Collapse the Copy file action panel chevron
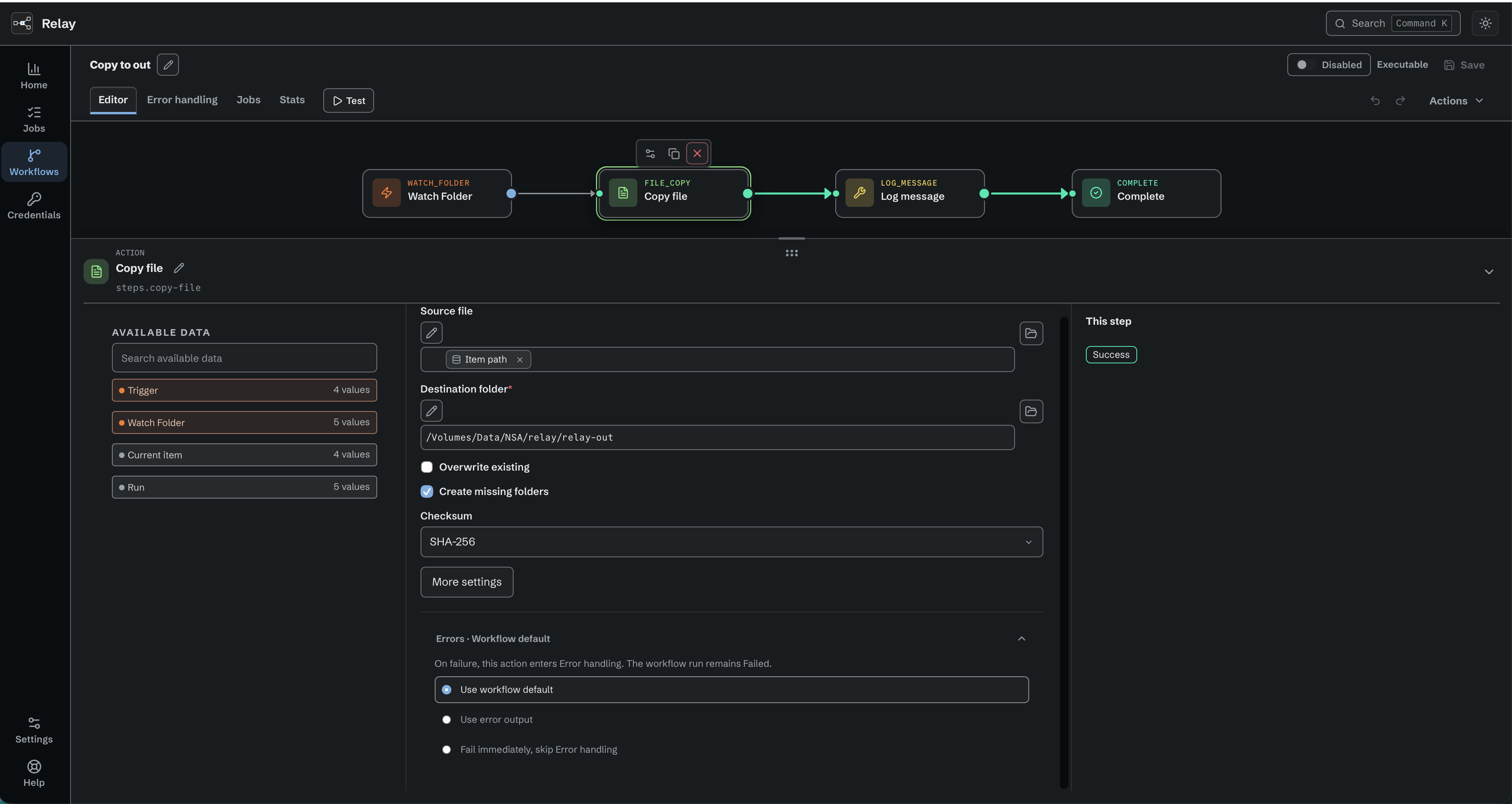1512x804 pixels. 1488,272
